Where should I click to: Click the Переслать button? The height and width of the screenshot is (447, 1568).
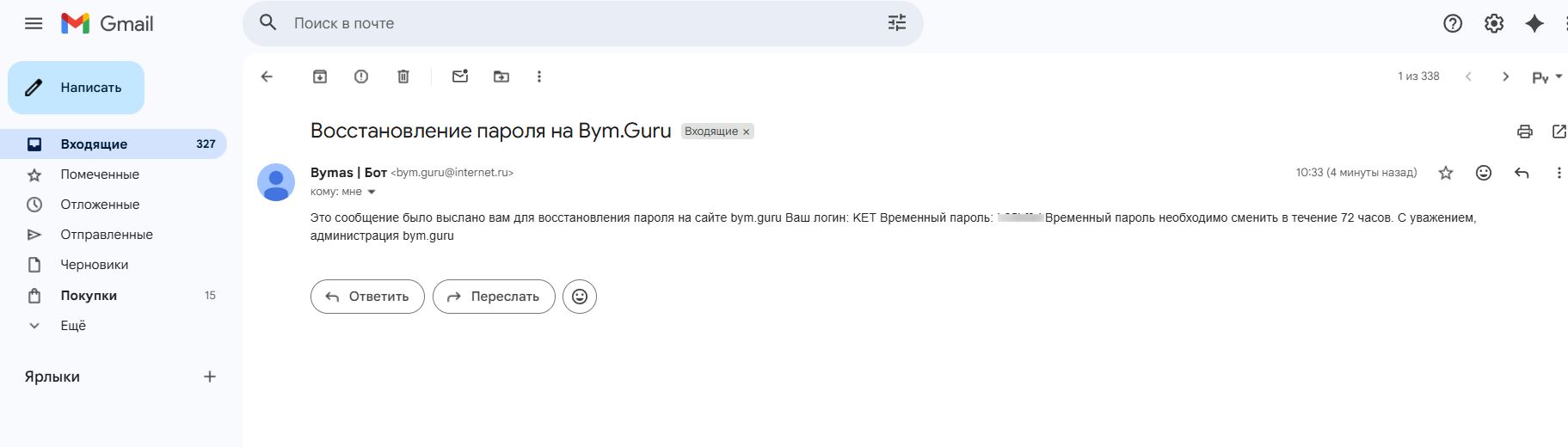tap(494, 297)
